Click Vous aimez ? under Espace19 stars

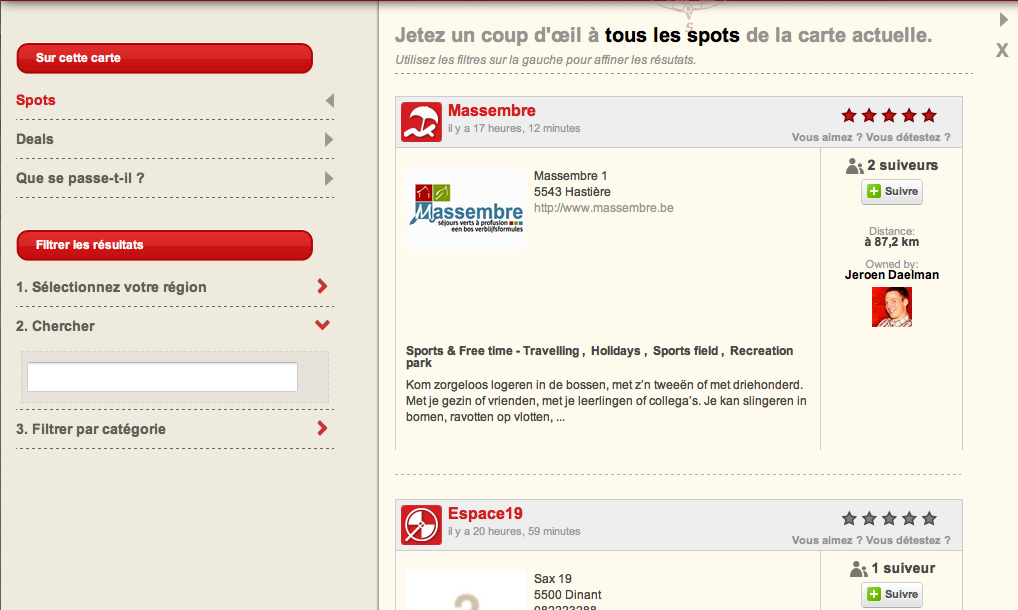pos(827,540)
